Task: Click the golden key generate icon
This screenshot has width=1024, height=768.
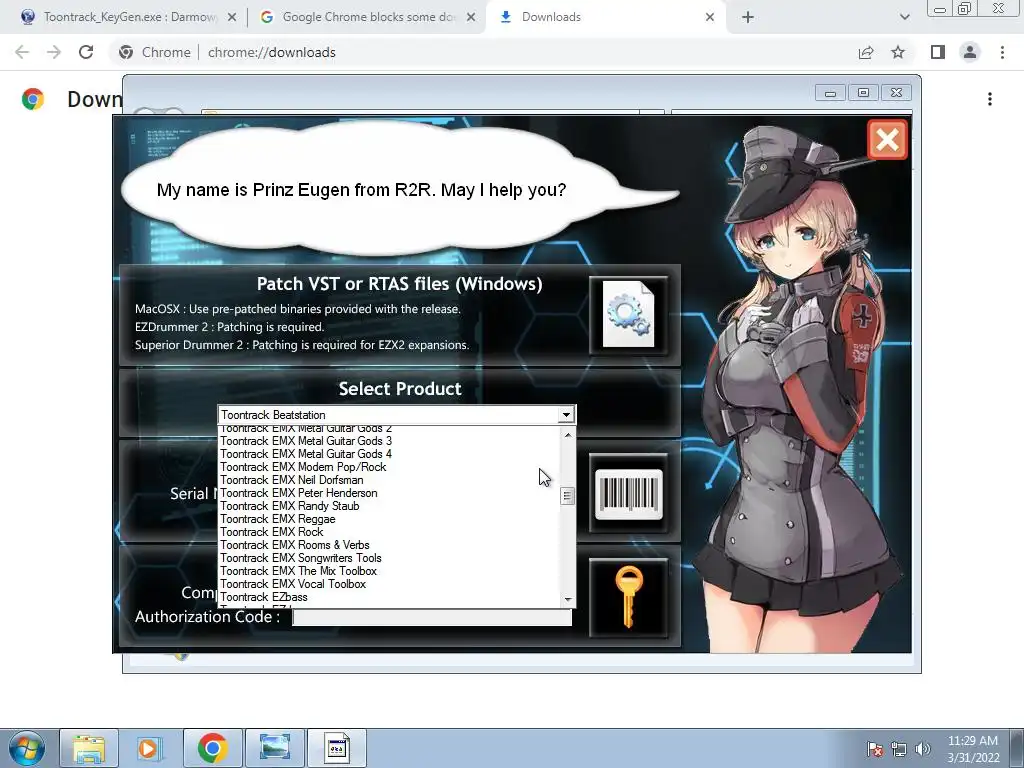Action: pos(628,598)
